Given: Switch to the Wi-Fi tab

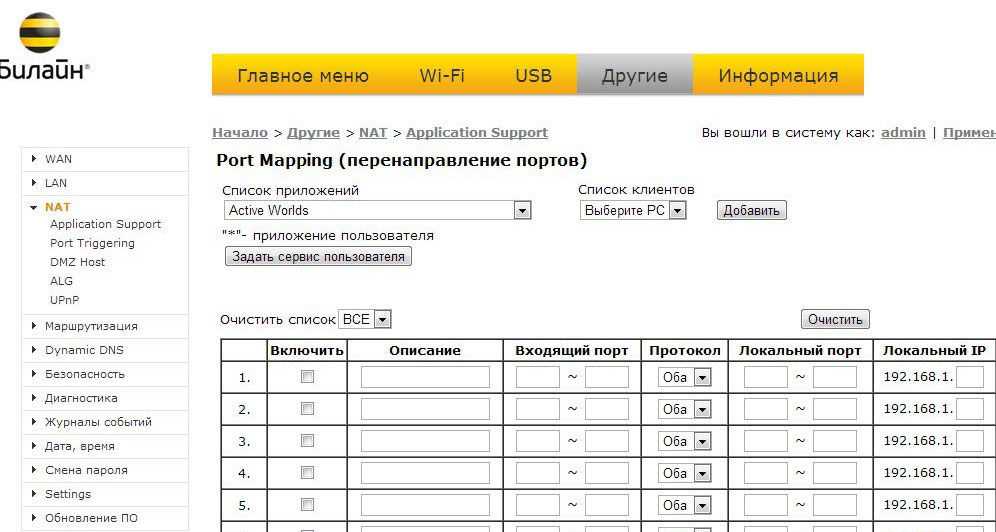Looking at the screenshot, I should (x=442, y=76).
